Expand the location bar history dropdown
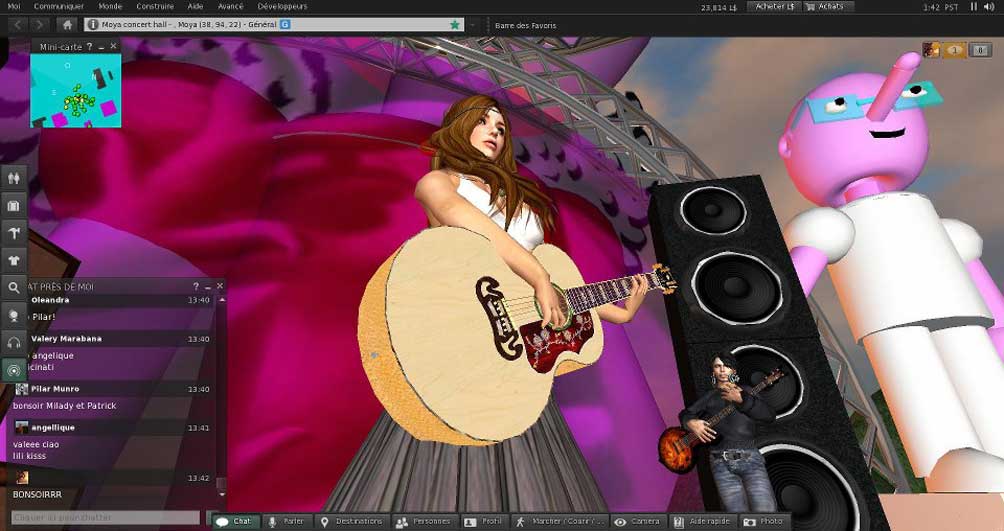 (470, 24)
